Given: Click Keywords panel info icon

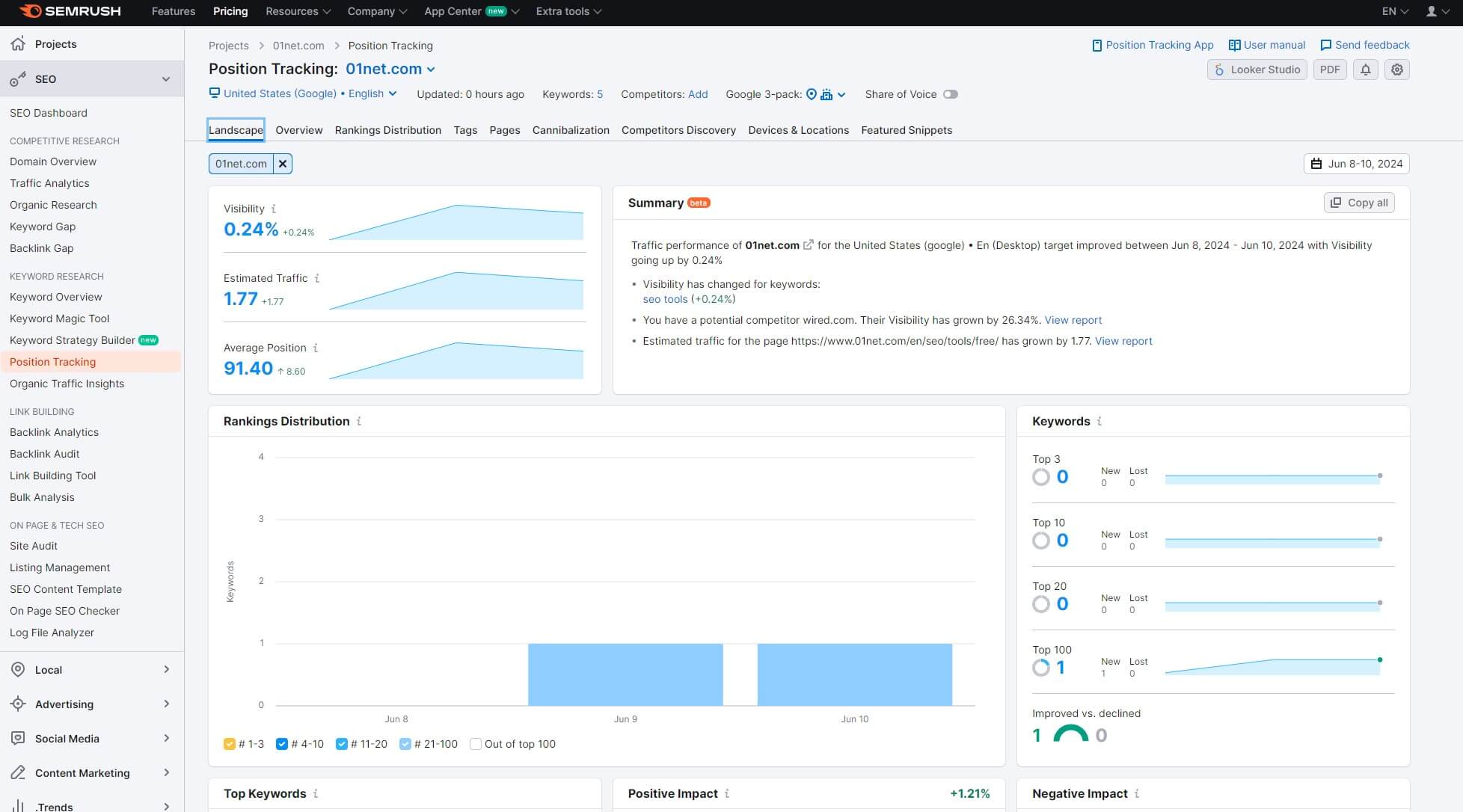Looking at the screenshot, I should click(x=1099, y=421).
